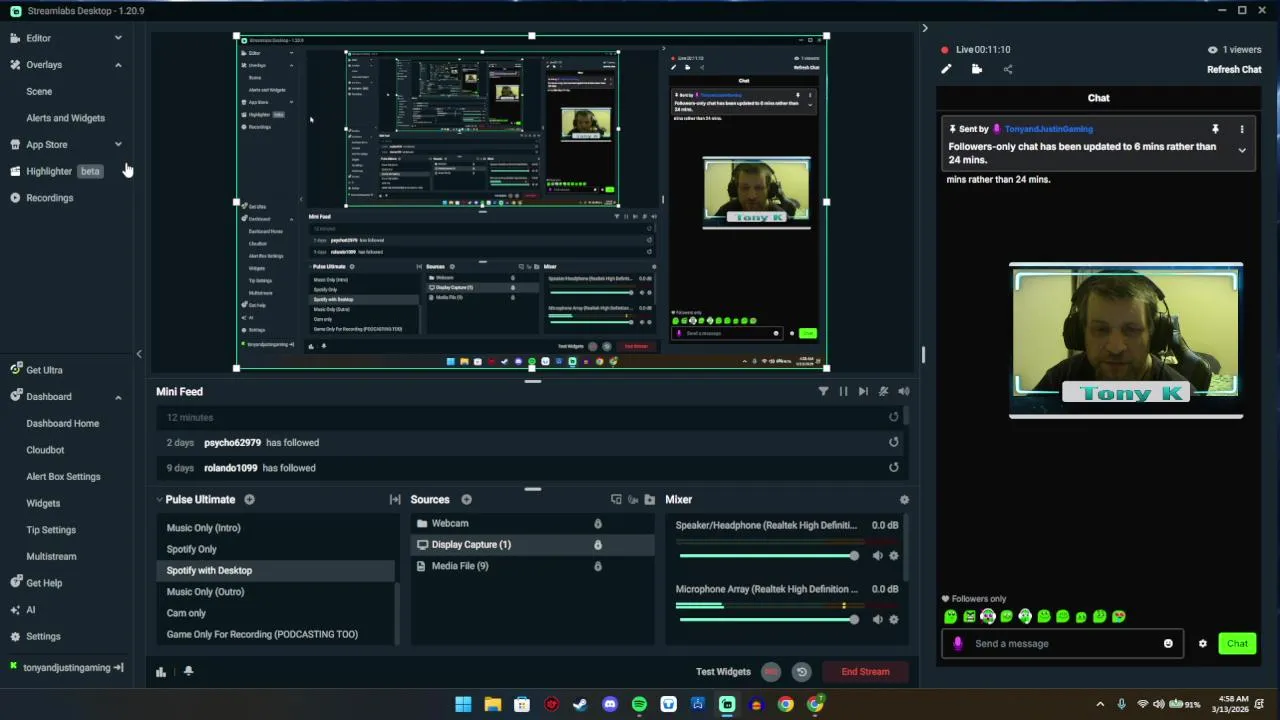Send message with green Chat button
This screenshot has height=720, width=1280.
click(1237, 644)
